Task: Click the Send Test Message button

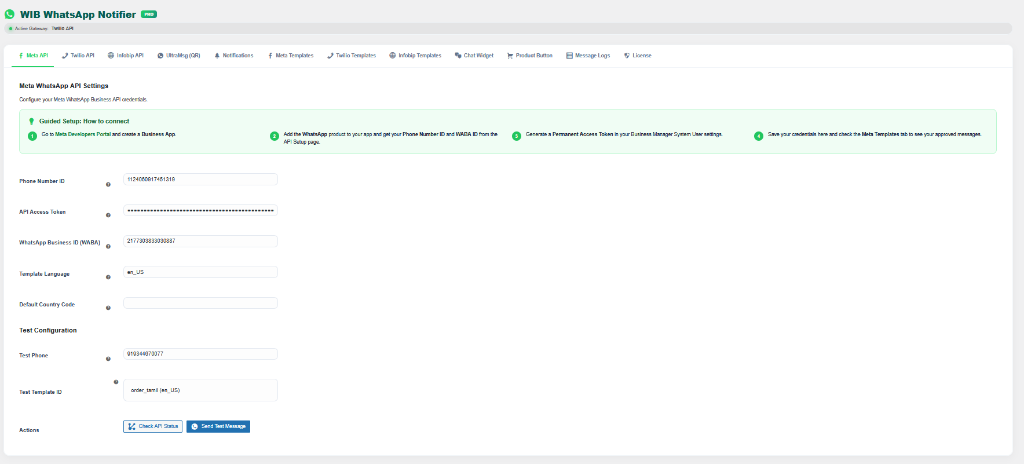Action: pos(218,426)
